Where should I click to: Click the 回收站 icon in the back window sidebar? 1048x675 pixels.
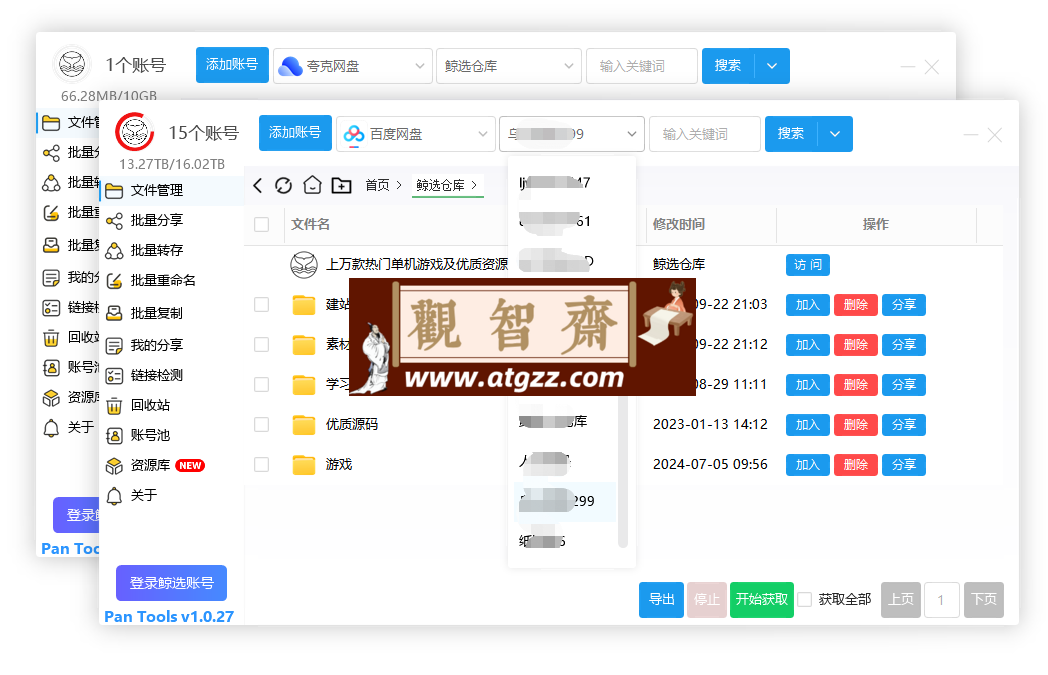51,338
